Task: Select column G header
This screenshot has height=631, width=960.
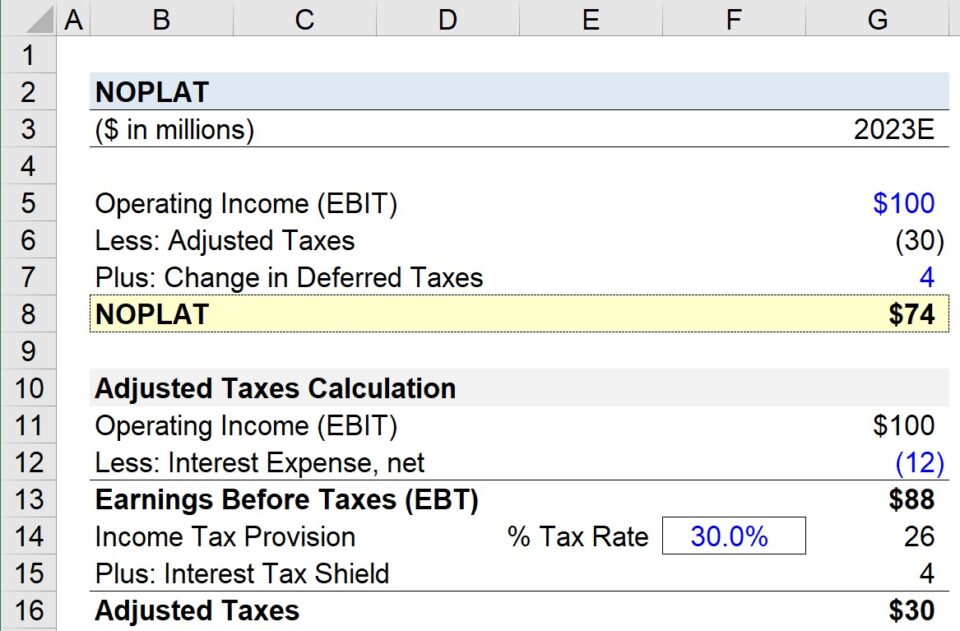Action: click(x=877, y=19)
